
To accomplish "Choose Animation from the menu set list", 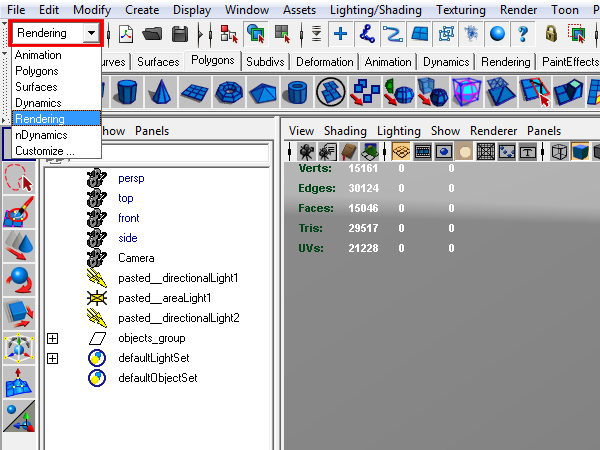I will coord(38,55).
